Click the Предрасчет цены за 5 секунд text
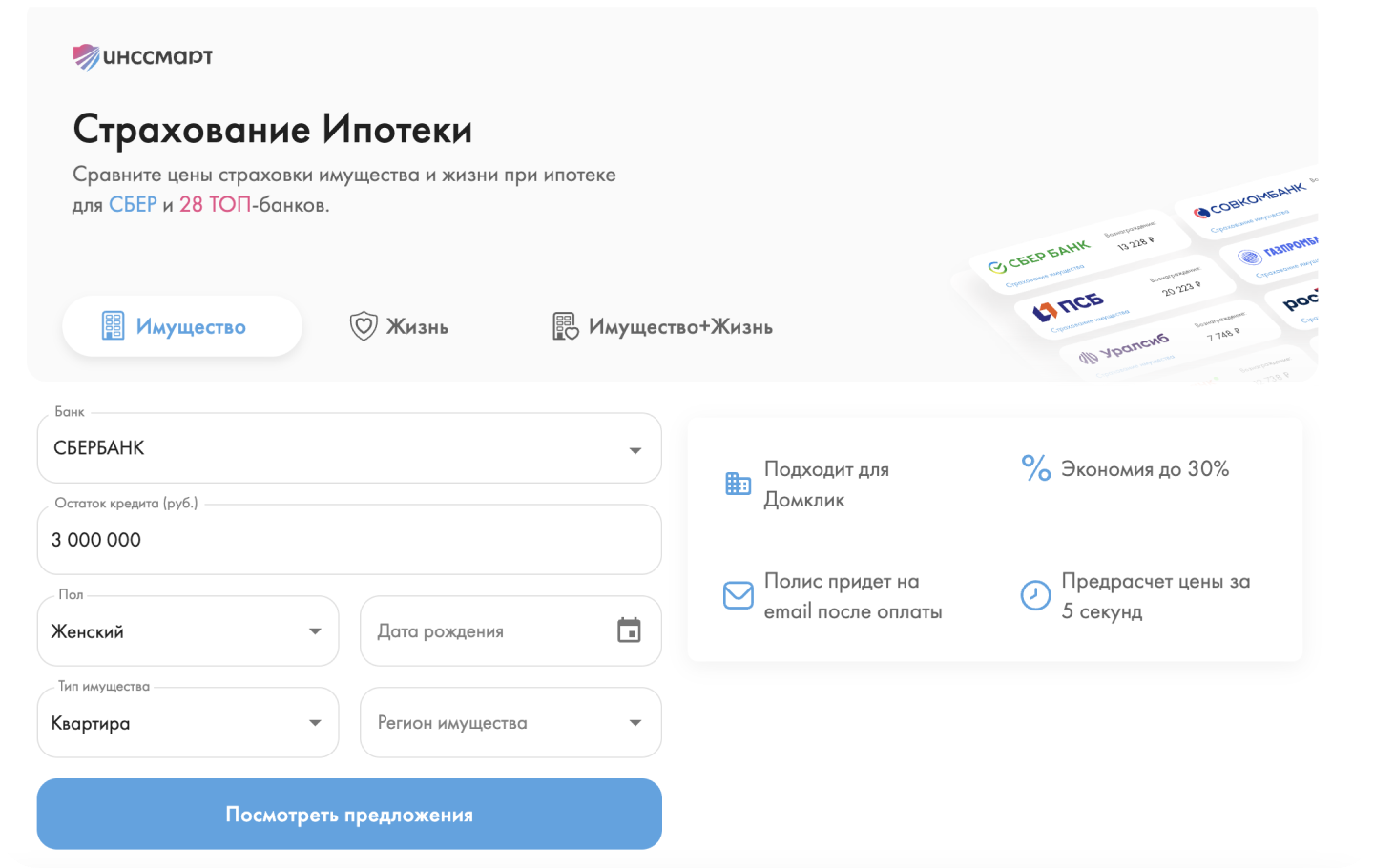 1155,596
